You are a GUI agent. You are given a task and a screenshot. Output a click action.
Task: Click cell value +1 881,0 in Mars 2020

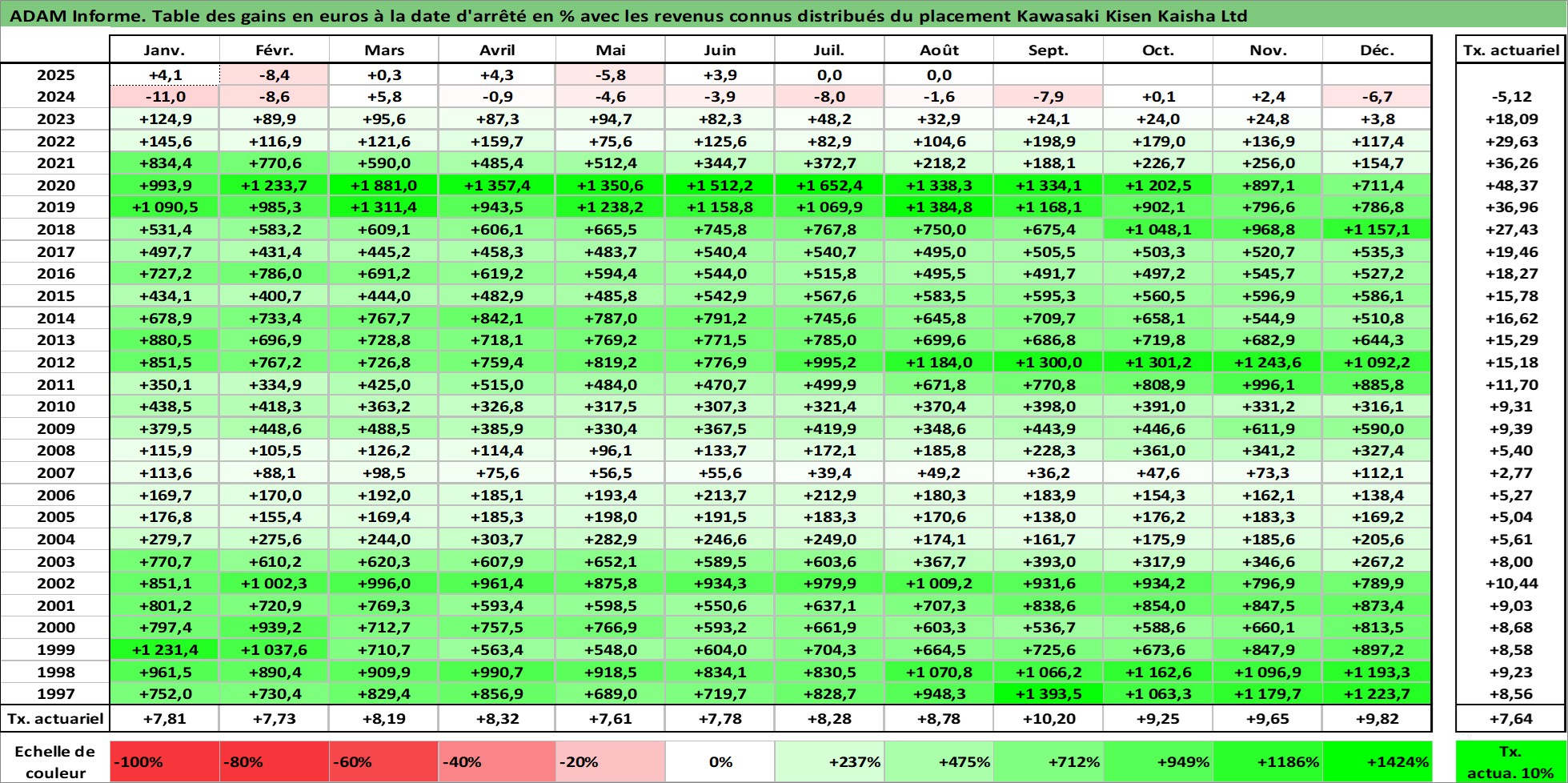pos(384,186)
